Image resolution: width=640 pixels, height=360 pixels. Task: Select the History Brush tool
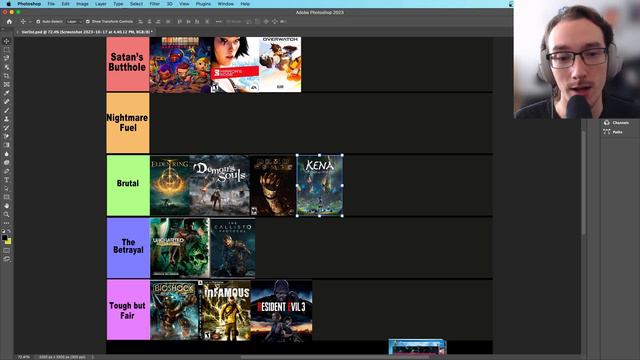tap(7, 128)
